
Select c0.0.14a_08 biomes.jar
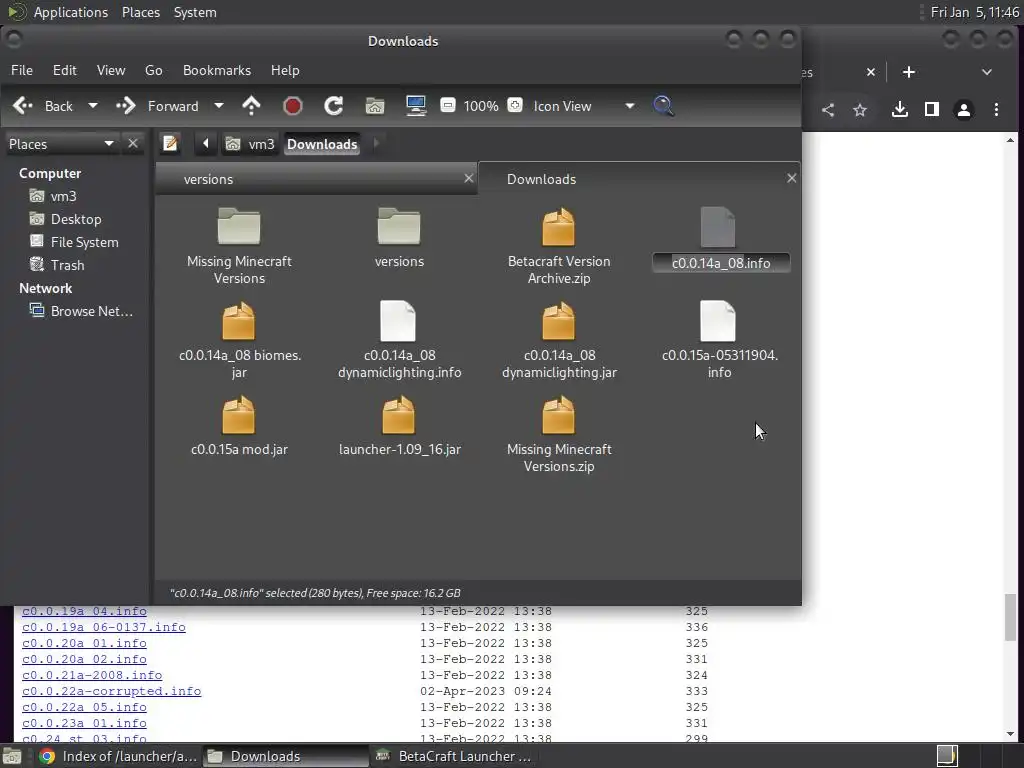tap(239, 340)
